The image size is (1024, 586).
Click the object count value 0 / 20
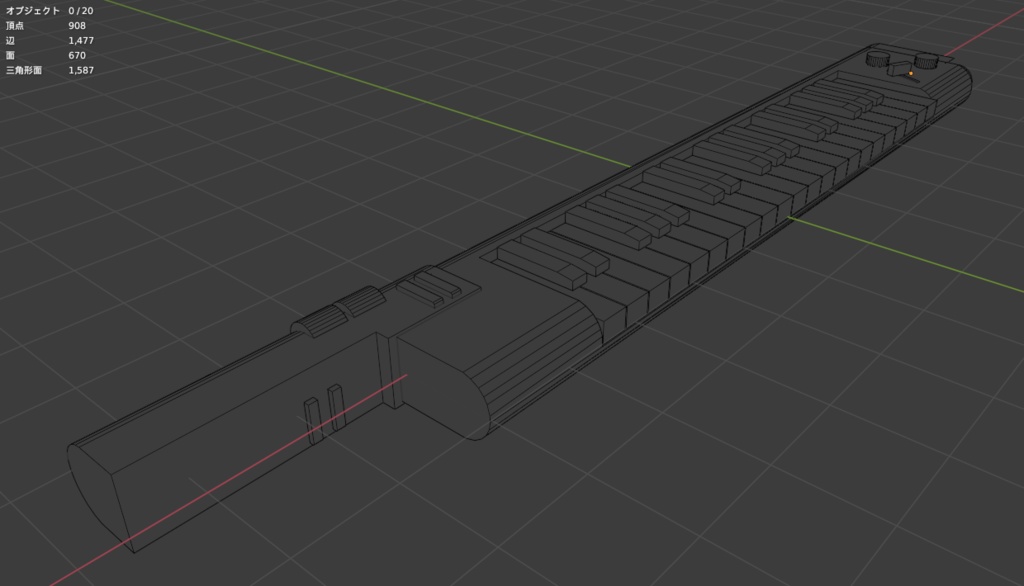pyautogui.click(x=80, y=11)
